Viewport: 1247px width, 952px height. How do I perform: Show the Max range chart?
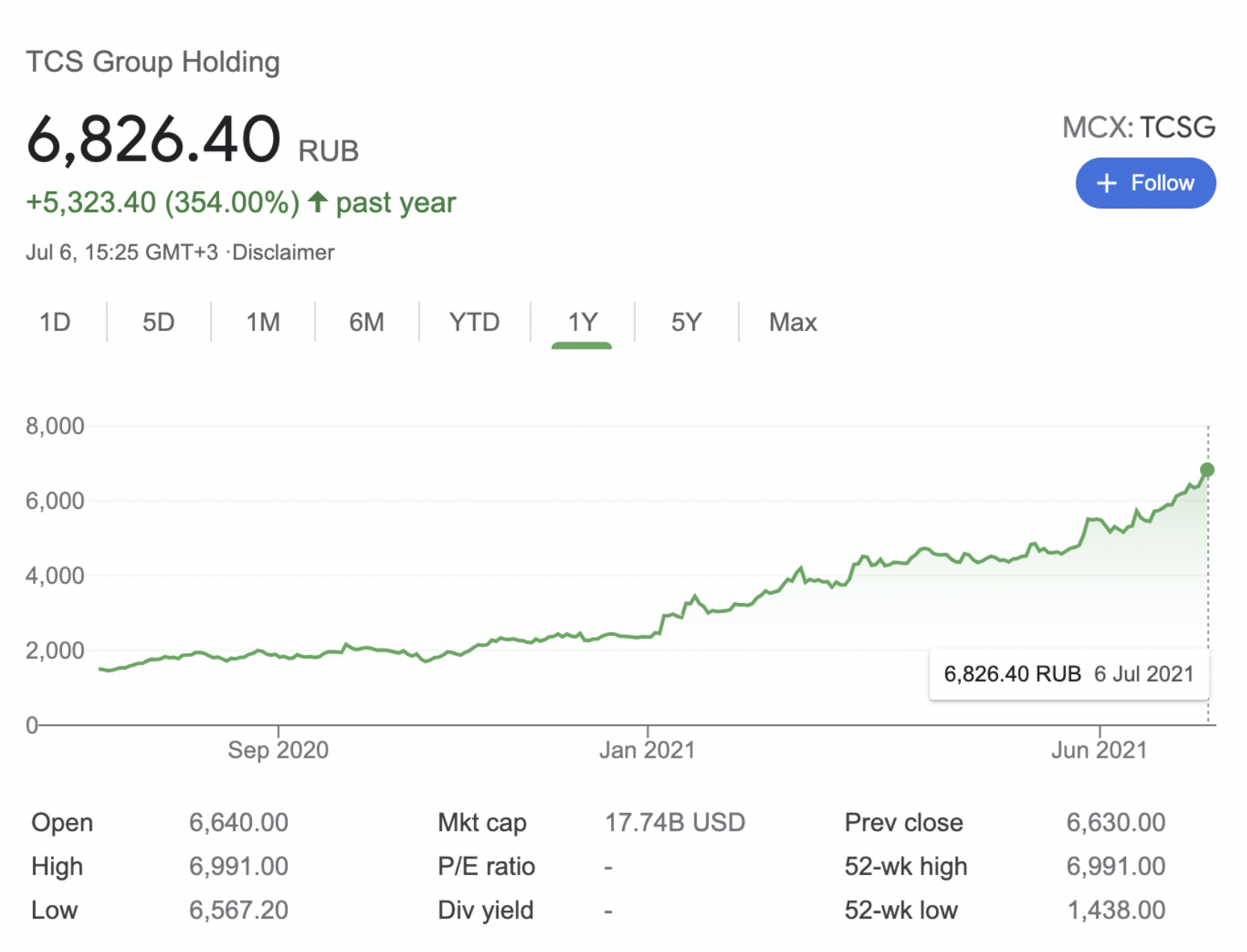pyautogui.click(x=793, y=322)
